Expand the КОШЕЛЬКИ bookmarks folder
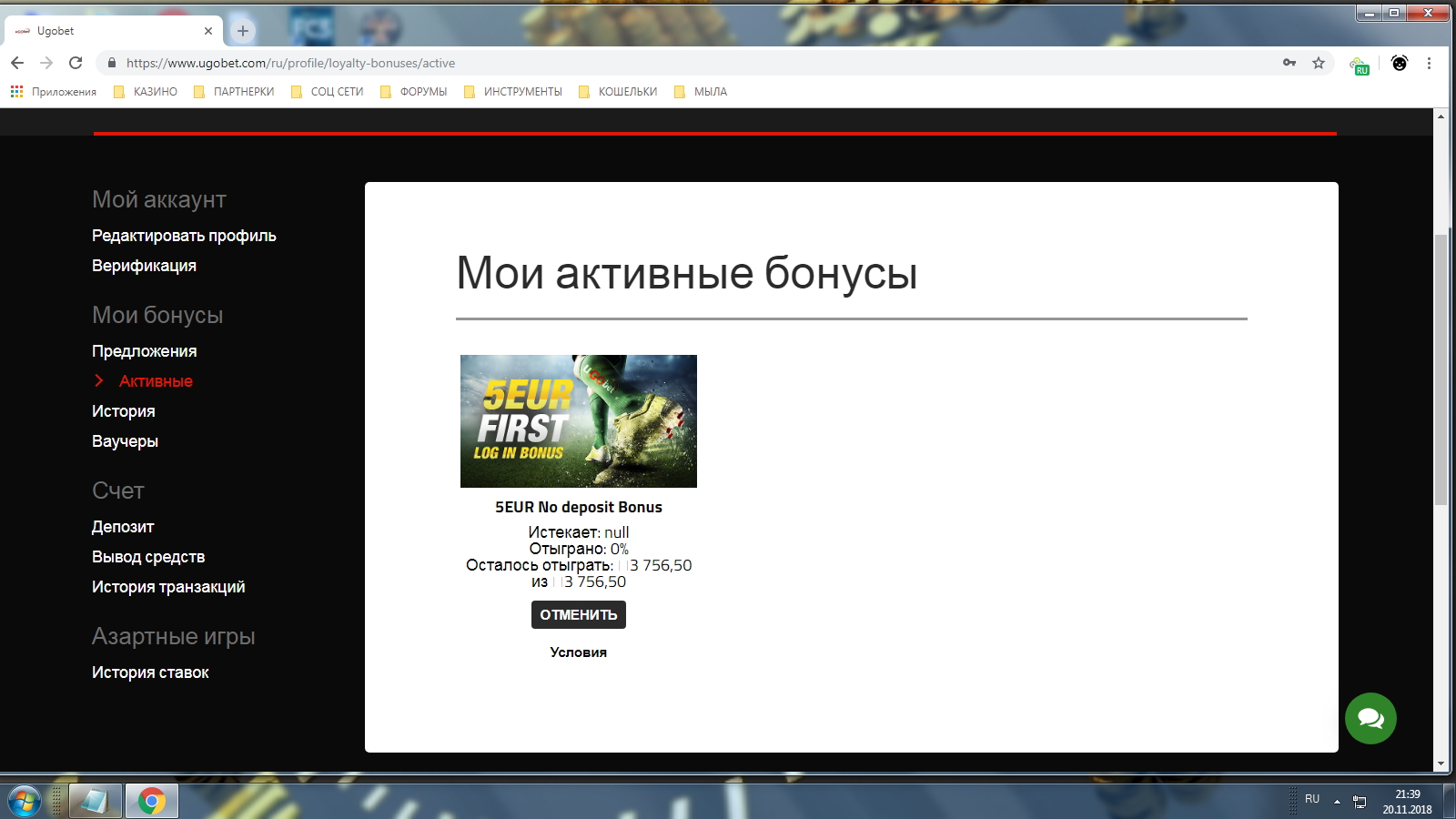Screen dimensions: 1456x819 tap(618, 92)
